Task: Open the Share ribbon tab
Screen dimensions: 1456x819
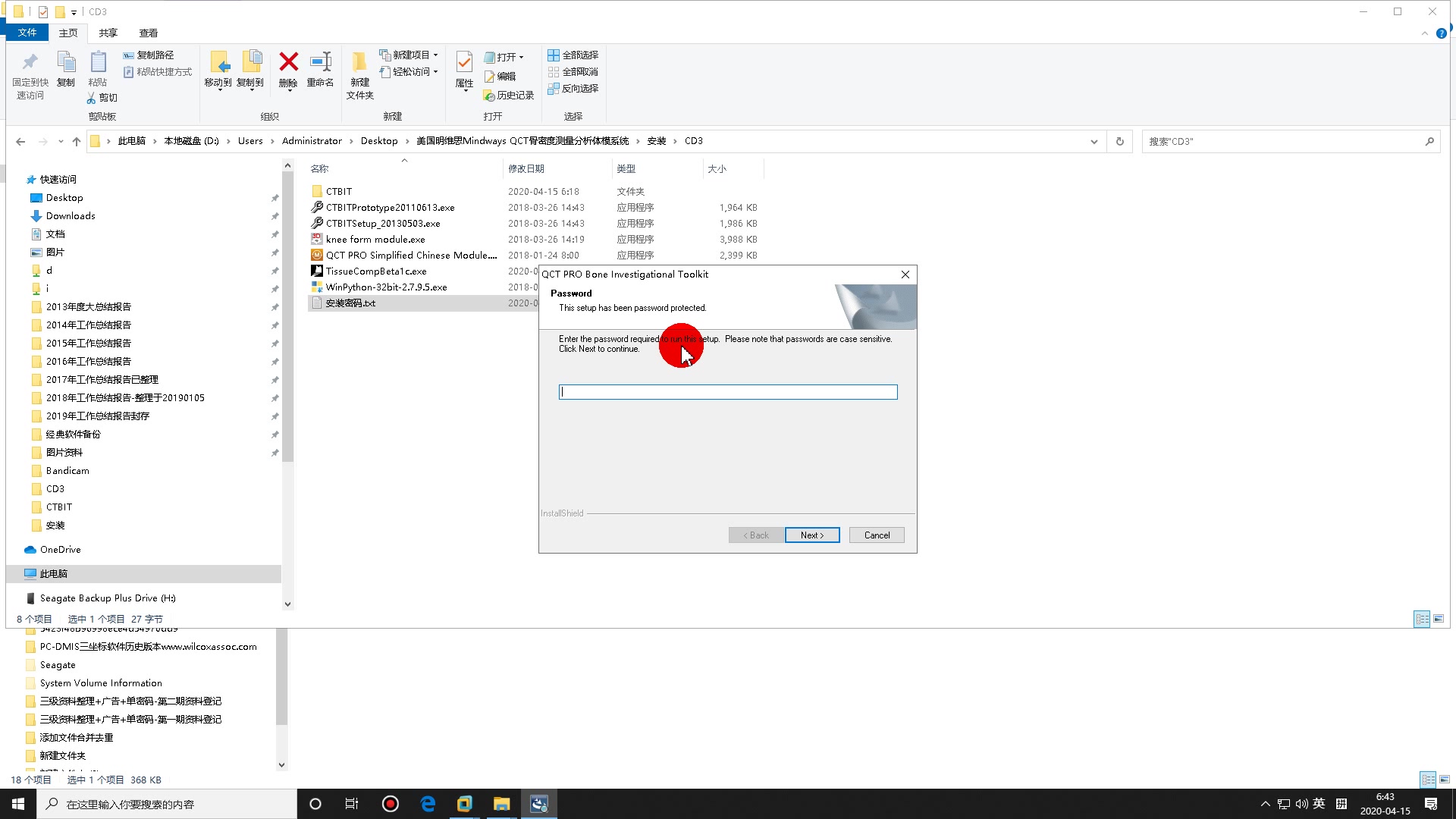Action: tap(108, 33)
